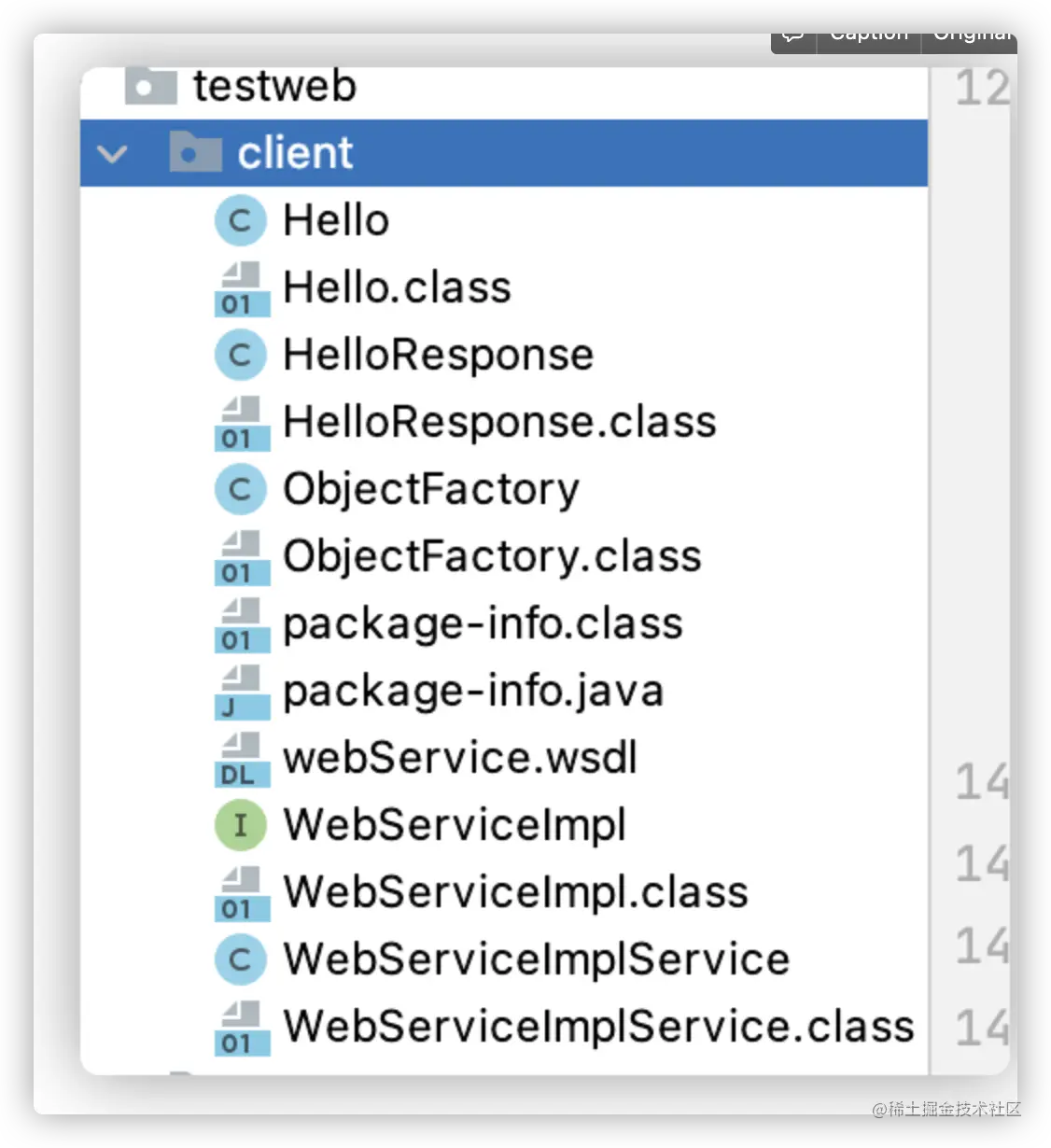Select the ObjectFactory.class file
The height and width of the screenshot is (1148, 1051).
click(x=492, y=556)
